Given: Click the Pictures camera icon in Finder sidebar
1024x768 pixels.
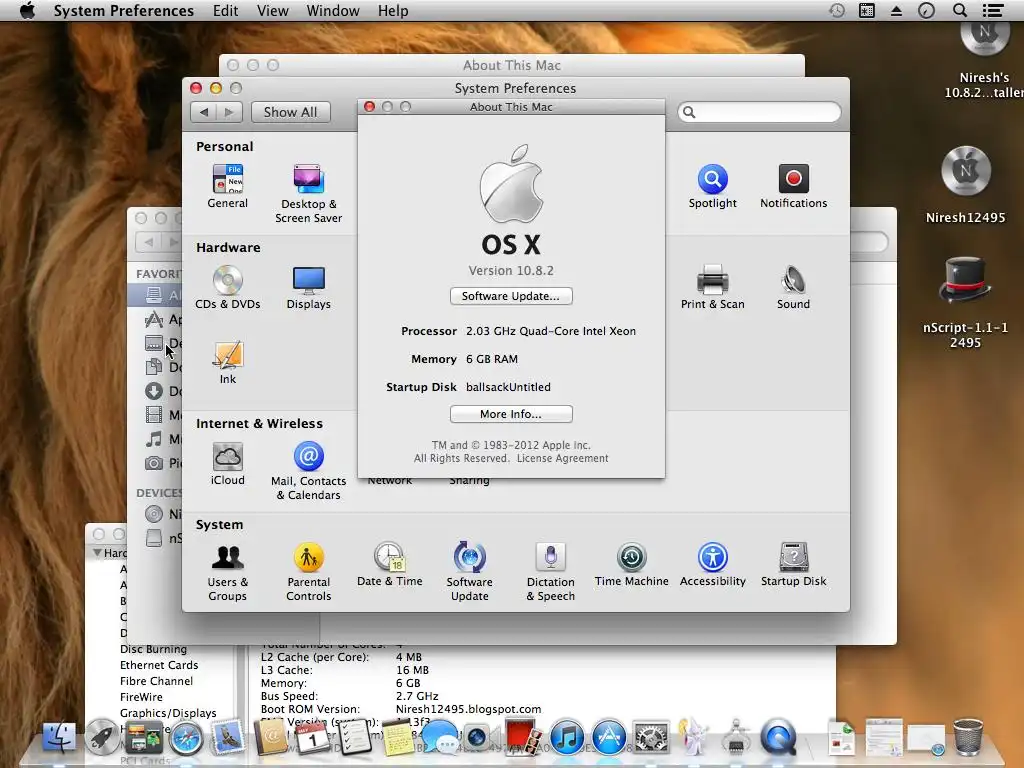Looking at the screenshot, I should (153, 463).
